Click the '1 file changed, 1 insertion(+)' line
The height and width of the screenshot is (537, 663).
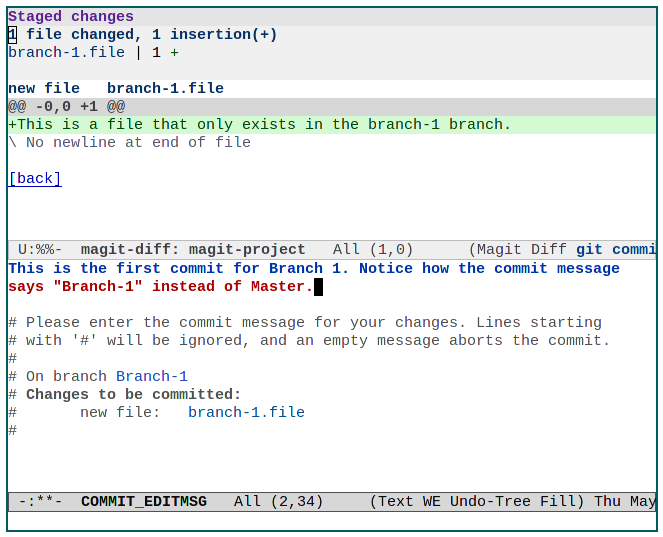tap(142, 35)
